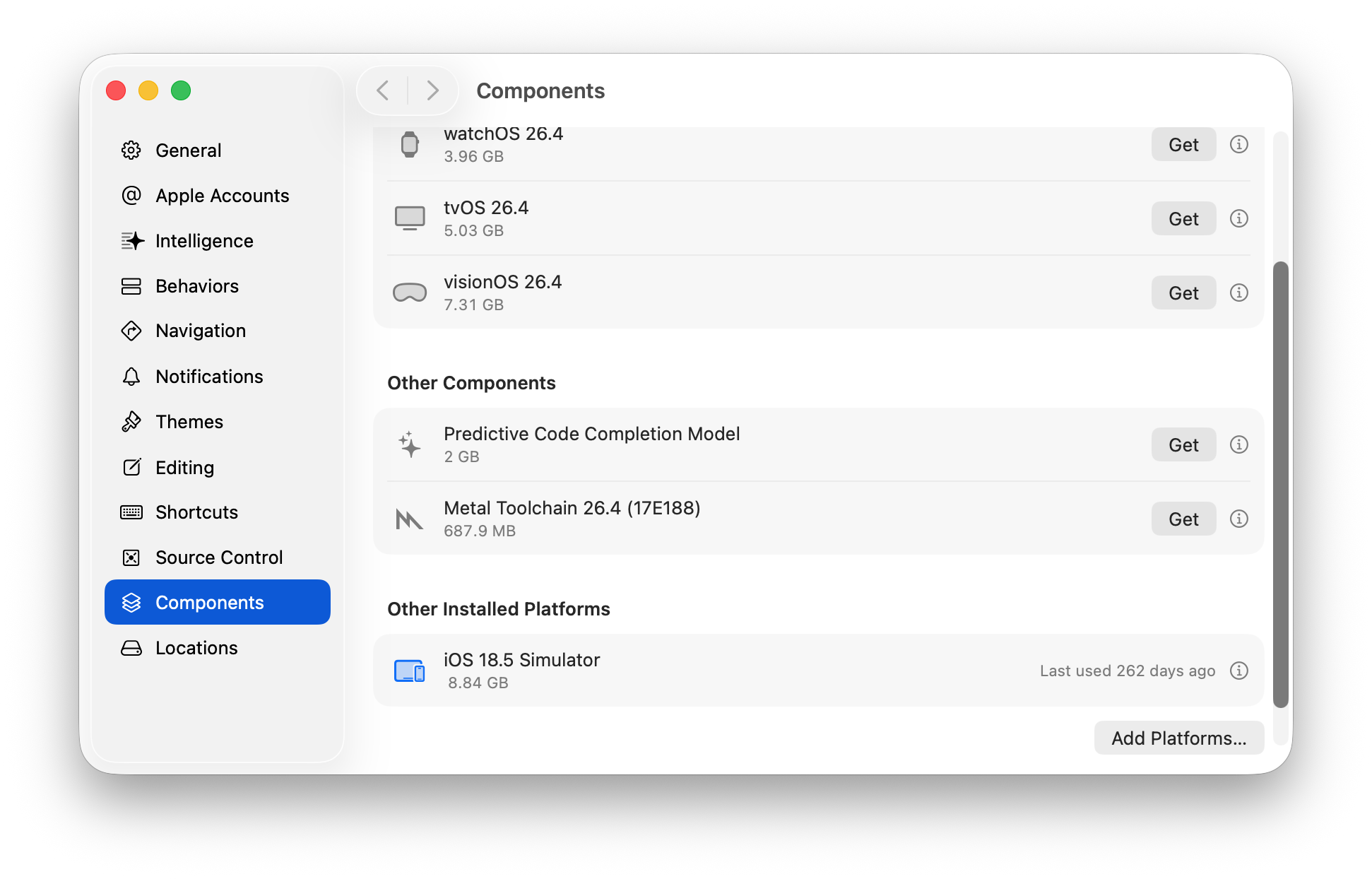Switch to Source Control settings
Viewport: 1372px width, 879px height.
coord(218,558)
